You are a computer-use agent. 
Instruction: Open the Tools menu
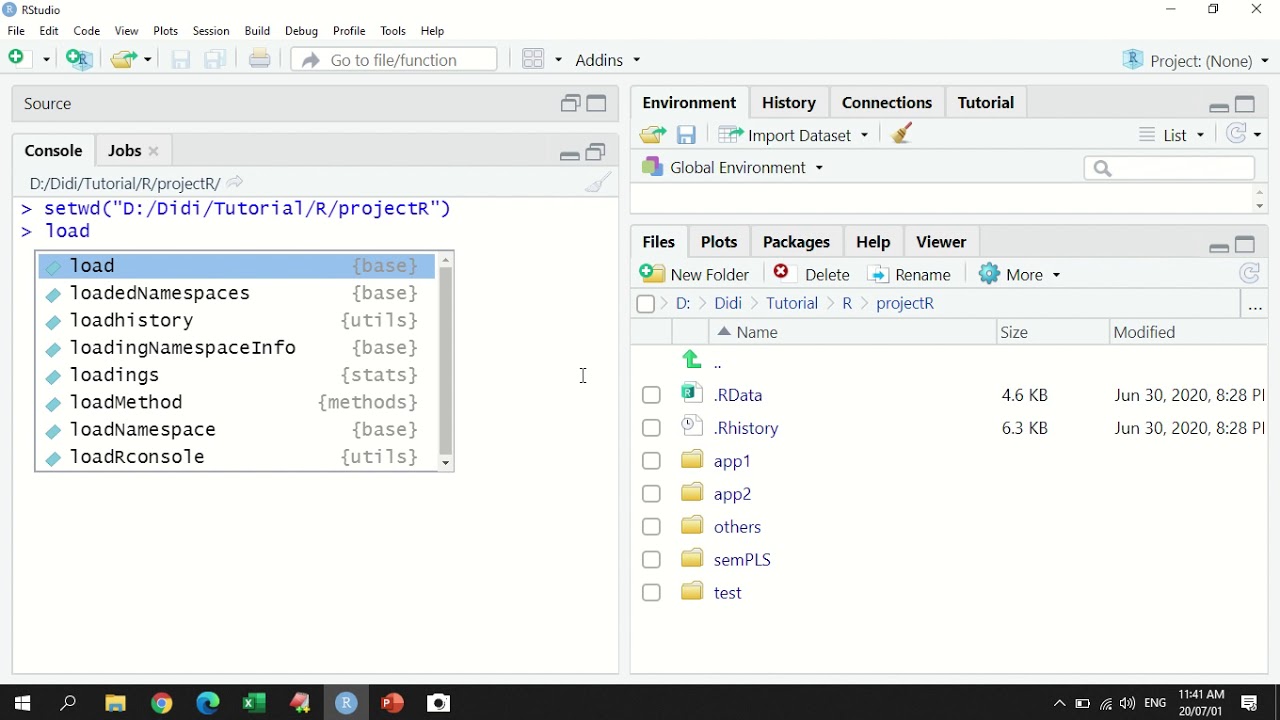point(393,31)
